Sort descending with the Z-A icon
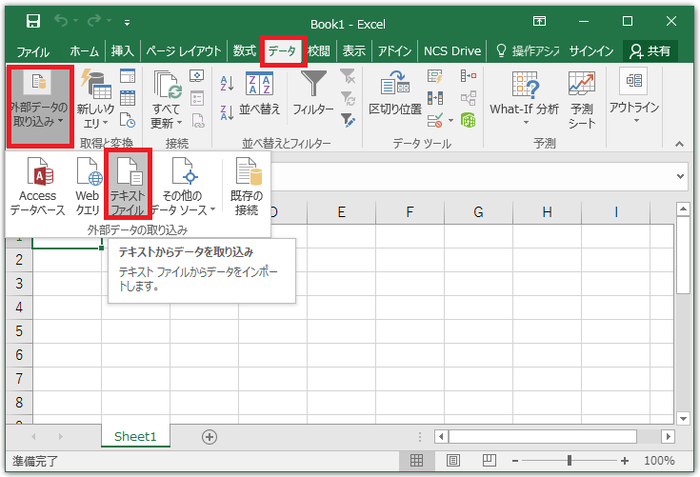 click(x=227, y=113)
